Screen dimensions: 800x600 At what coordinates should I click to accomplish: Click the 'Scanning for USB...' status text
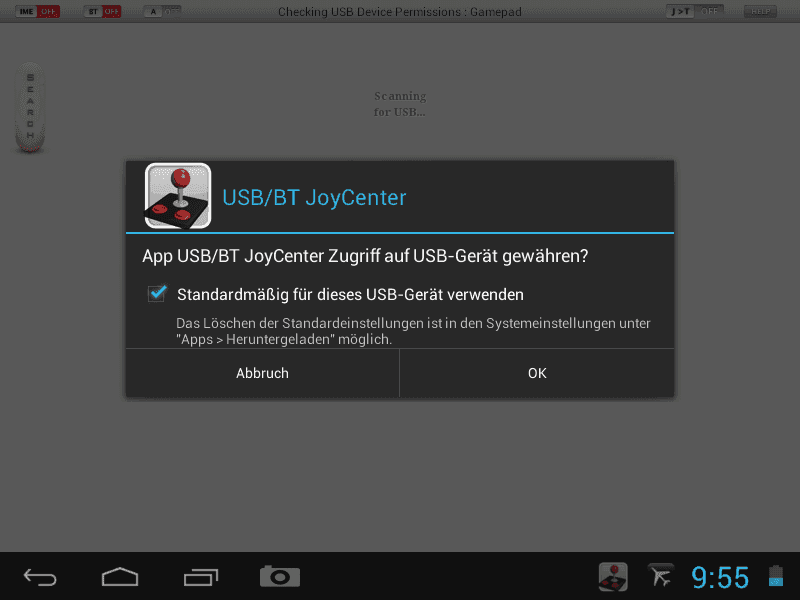(x=399, y=104)
